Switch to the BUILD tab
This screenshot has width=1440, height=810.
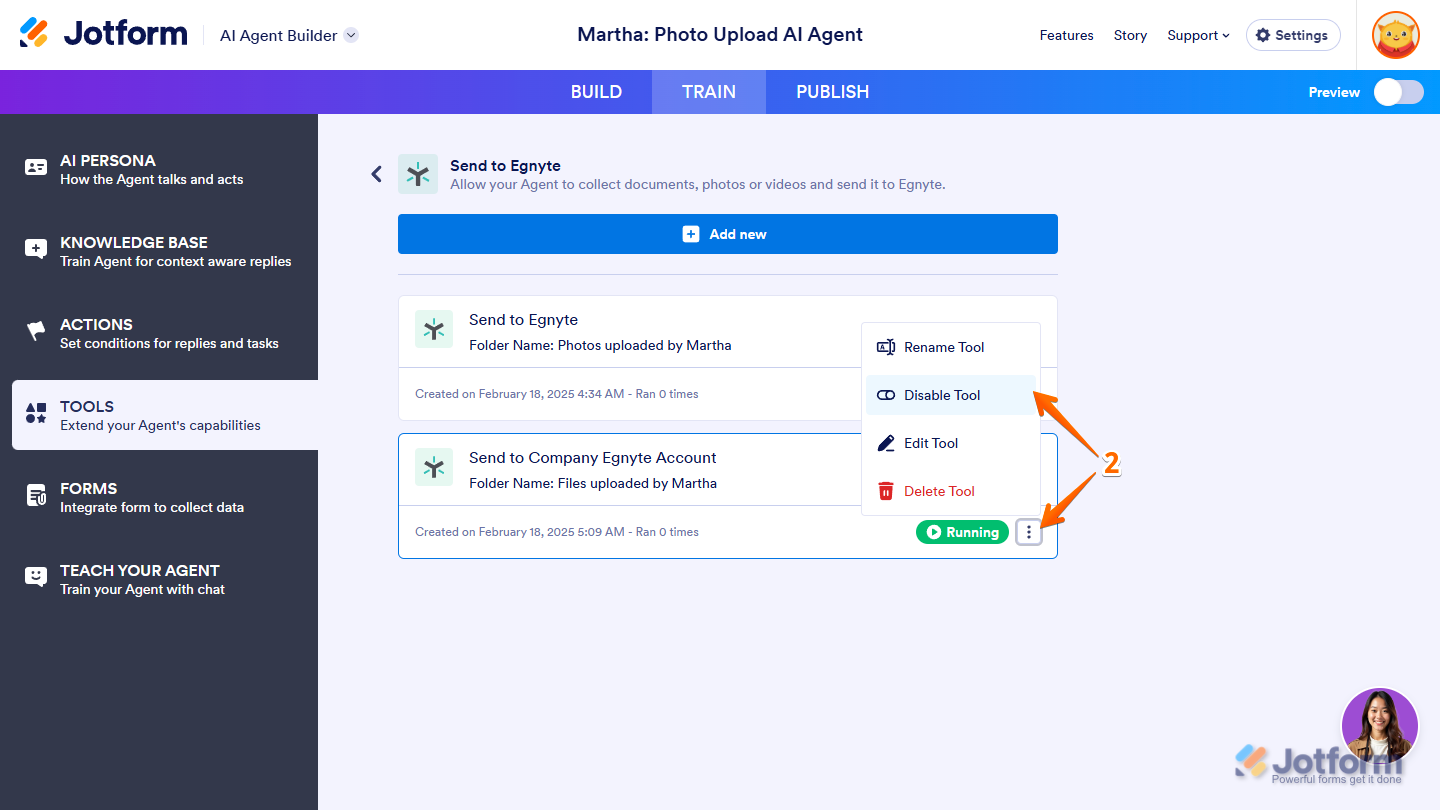pos(596,92)
